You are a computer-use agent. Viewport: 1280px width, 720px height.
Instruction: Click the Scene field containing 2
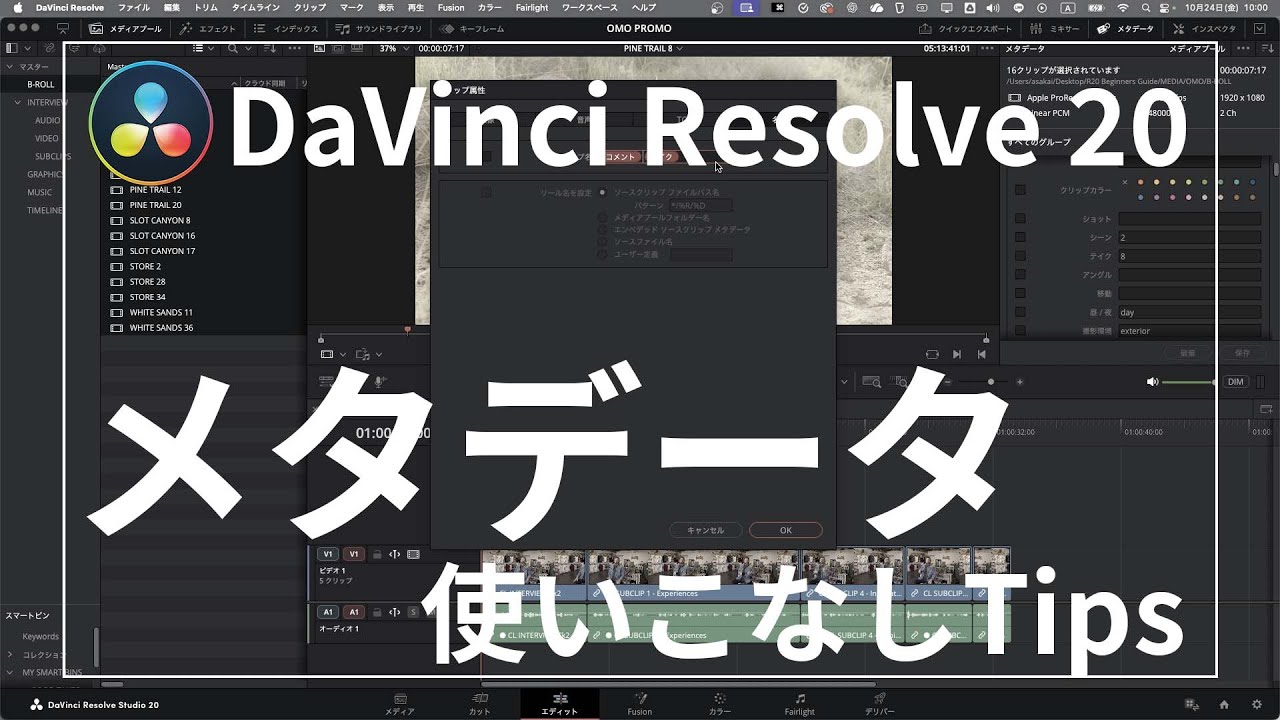tap(1190, 237)
